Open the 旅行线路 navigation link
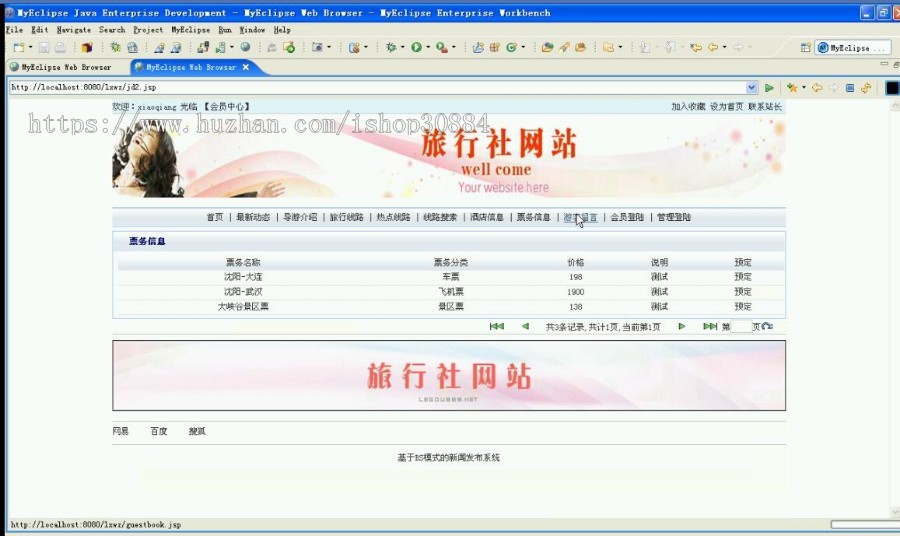This screenshot has height=536, width=900. [347, 217]
